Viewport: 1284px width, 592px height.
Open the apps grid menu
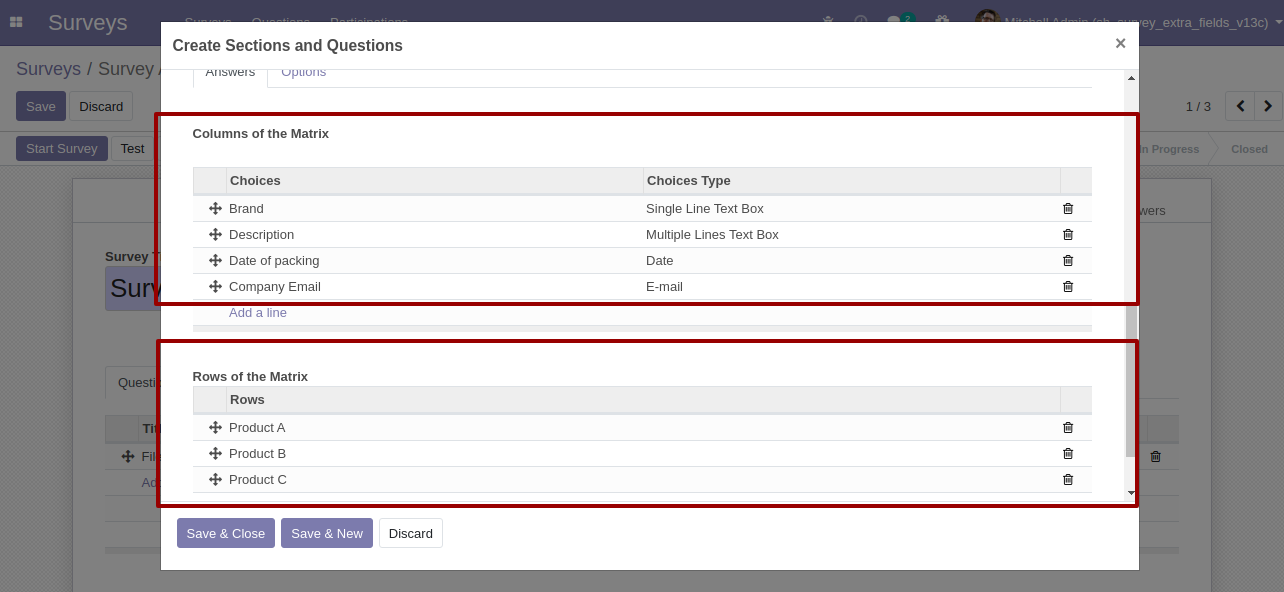[x=16, y=22]
